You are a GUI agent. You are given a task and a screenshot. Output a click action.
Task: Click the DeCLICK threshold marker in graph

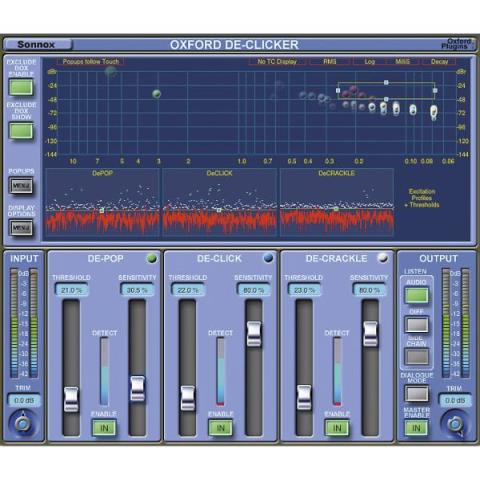219,210
